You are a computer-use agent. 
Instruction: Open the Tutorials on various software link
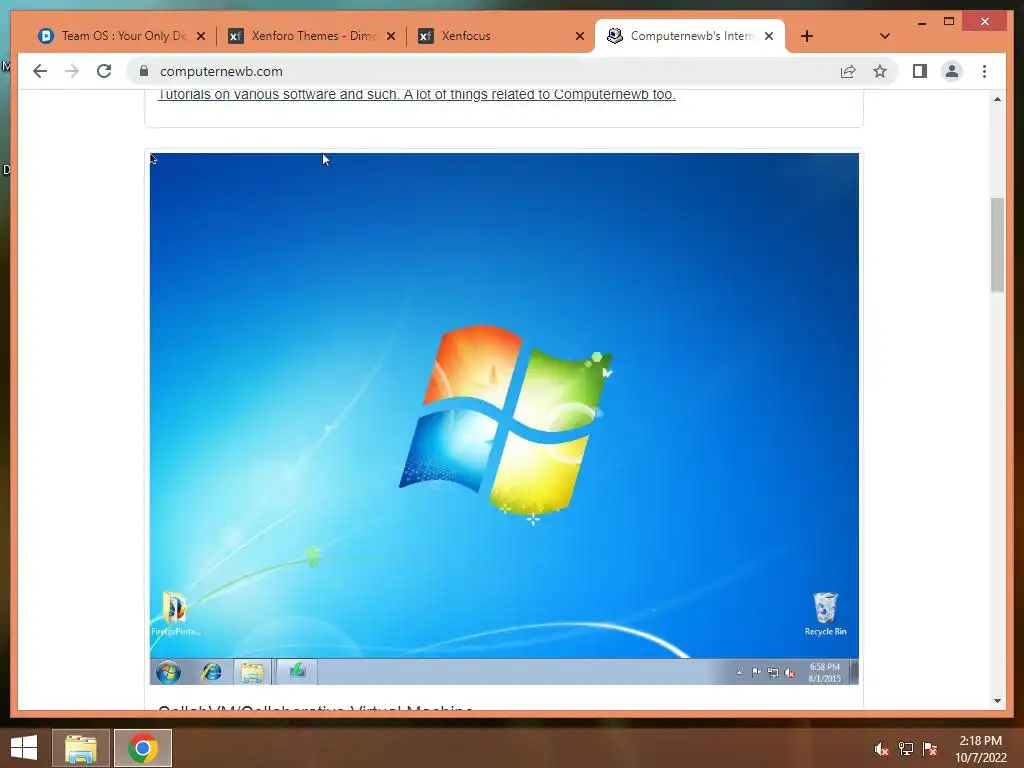417,94
